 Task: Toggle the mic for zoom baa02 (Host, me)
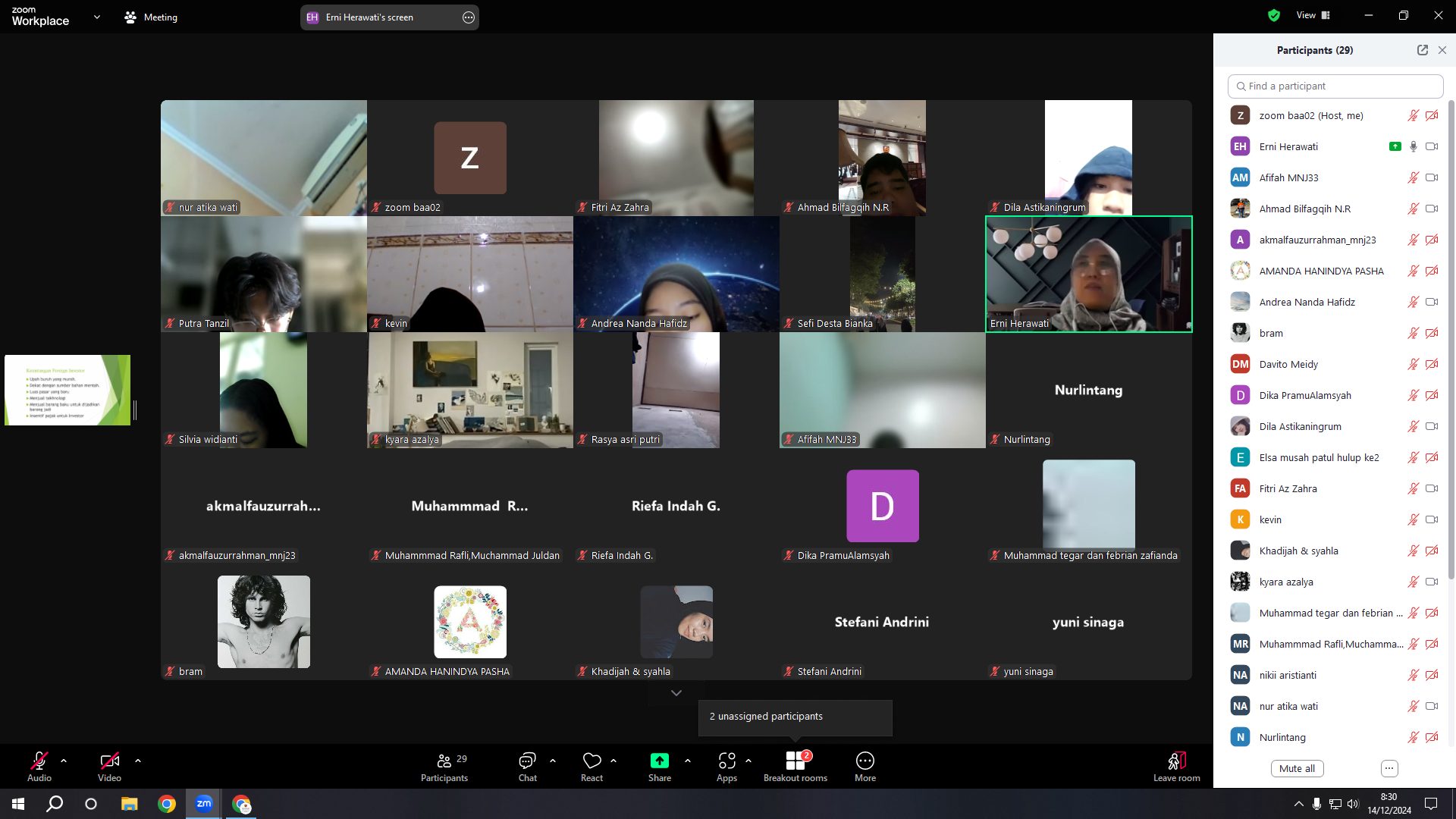(x=1414, y=115)
